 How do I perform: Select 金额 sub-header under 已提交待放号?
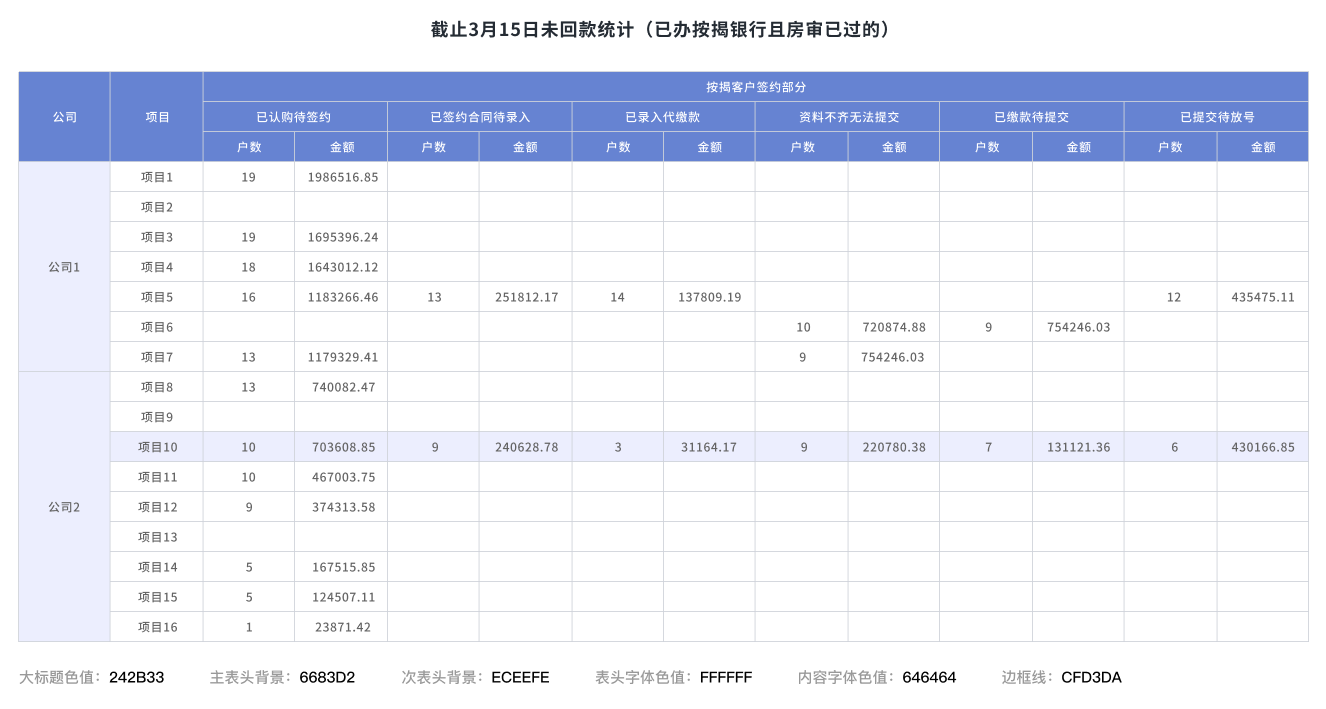(x=1263, y=147)
